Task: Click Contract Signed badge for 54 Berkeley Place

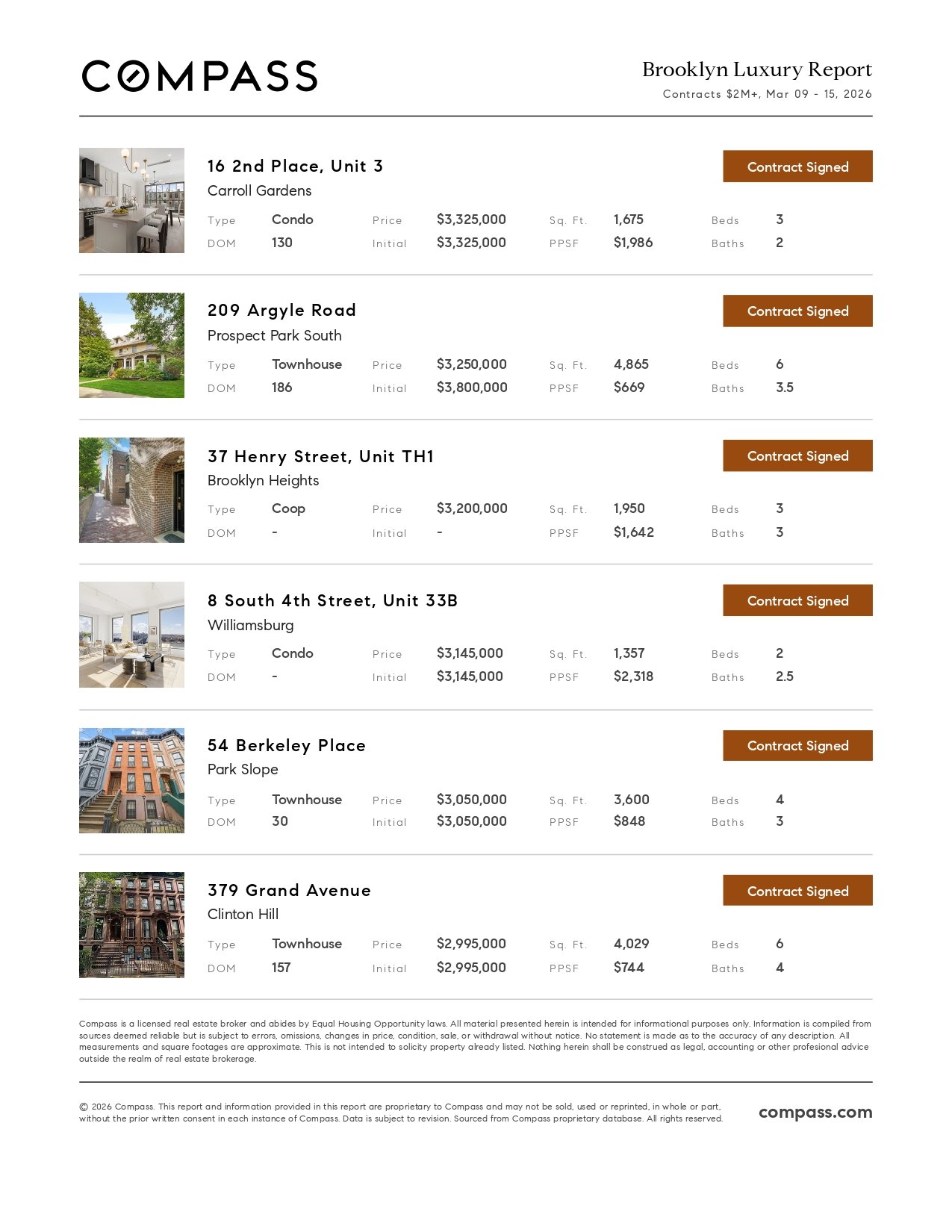Action: pyautogui.click(x=797, y=745)
